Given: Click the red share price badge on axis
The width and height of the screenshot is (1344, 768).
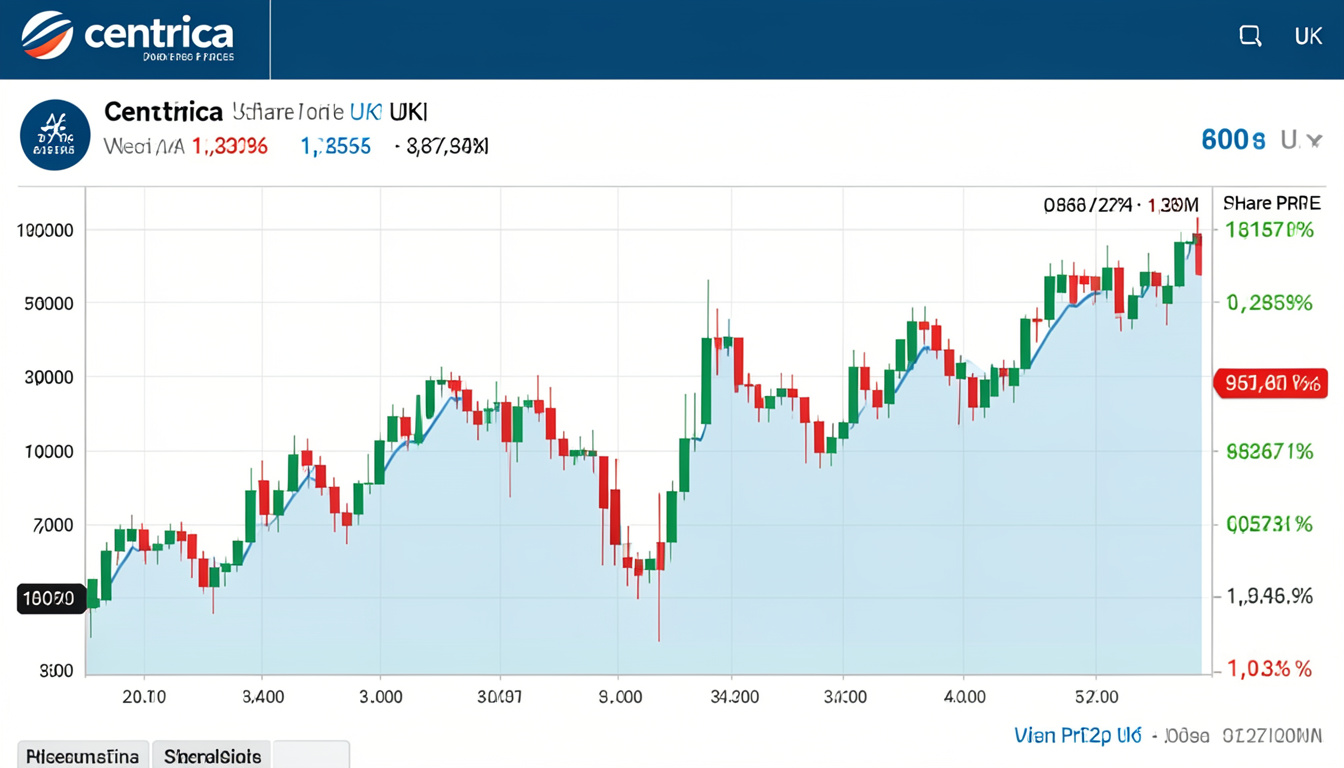Looking at the screenshot, I should 1271,382.
